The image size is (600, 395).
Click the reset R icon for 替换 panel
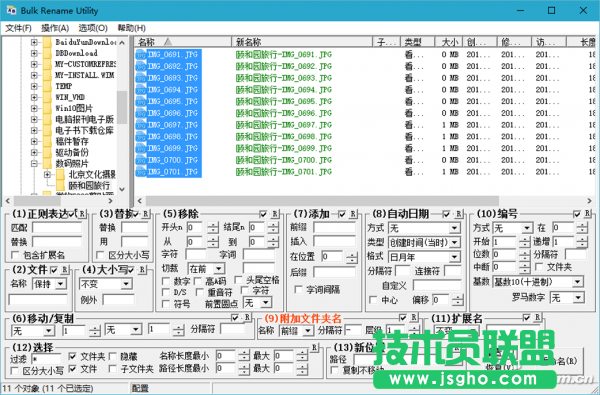(145, 214)
